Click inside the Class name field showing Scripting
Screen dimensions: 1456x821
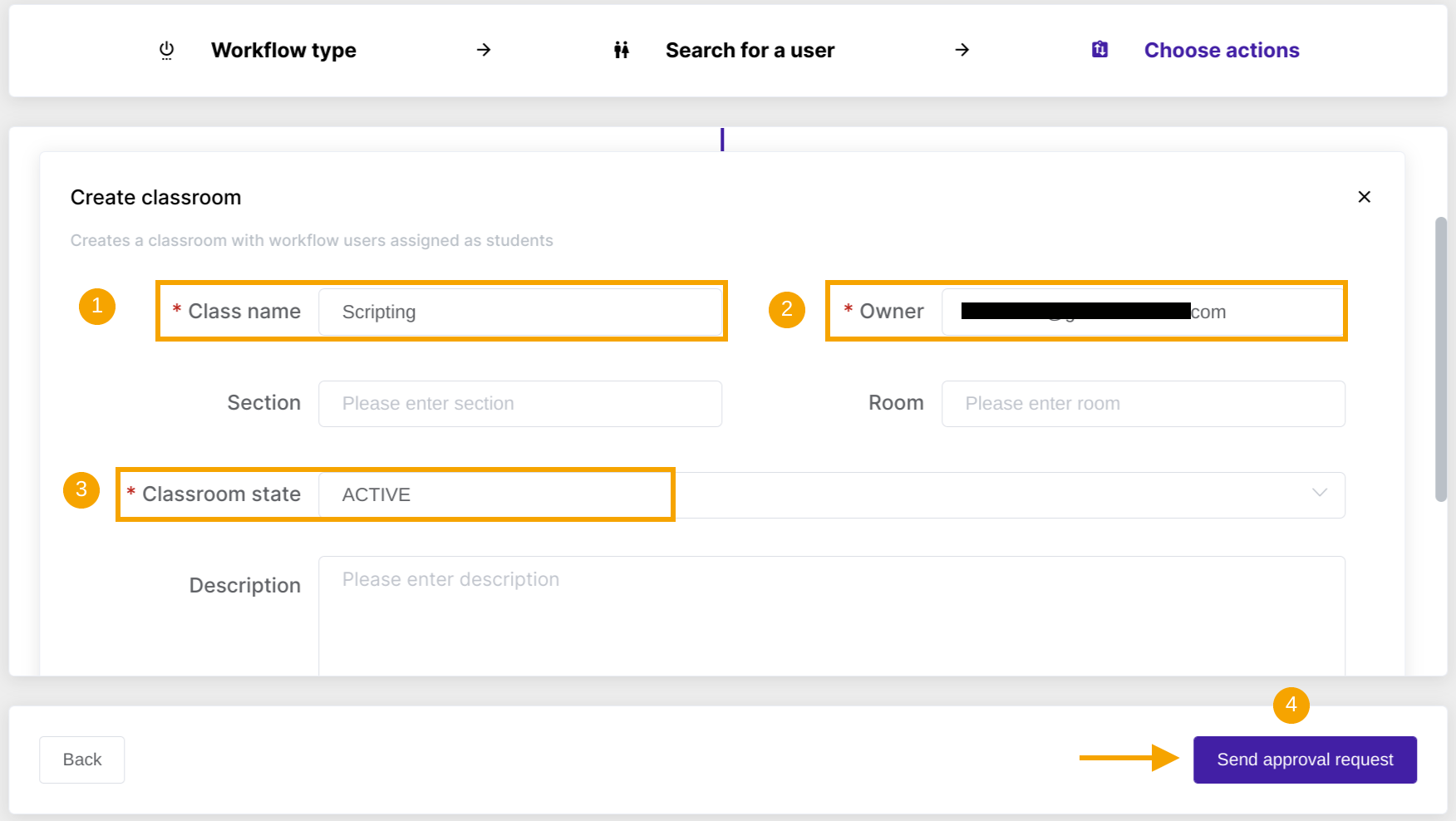coord(521,312)
